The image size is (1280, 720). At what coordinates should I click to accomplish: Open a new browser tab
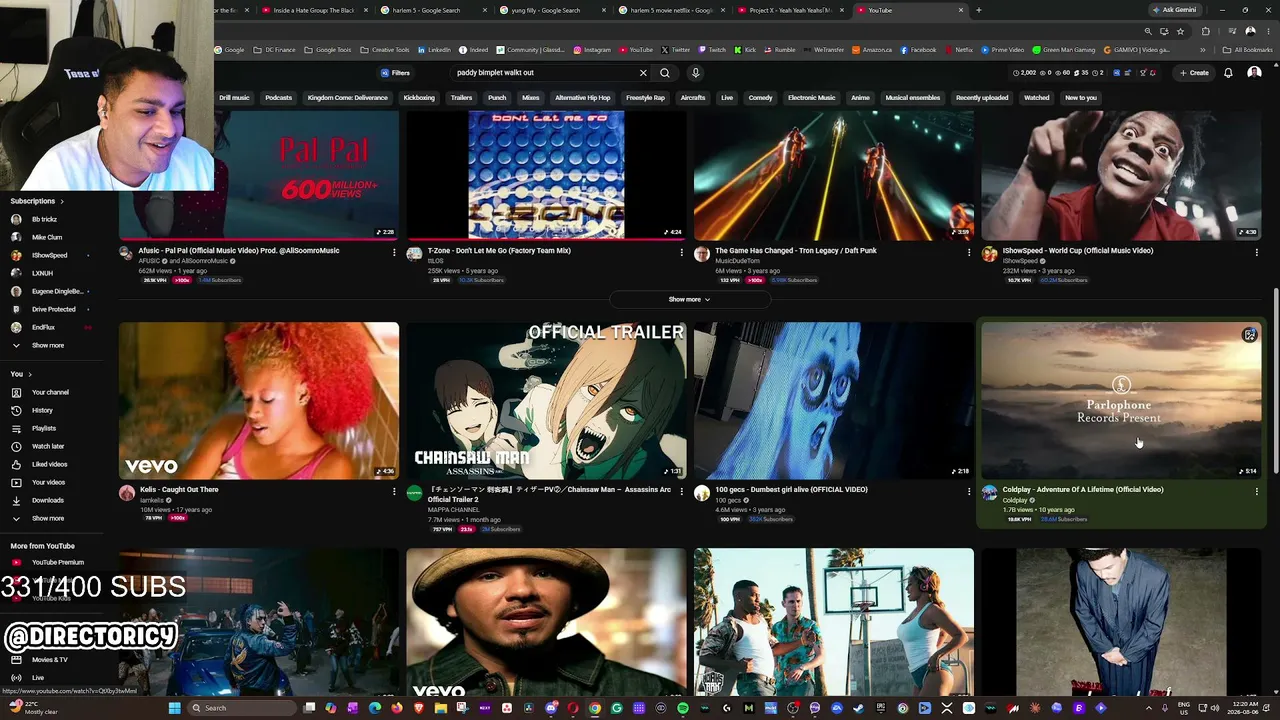point(978,10)
